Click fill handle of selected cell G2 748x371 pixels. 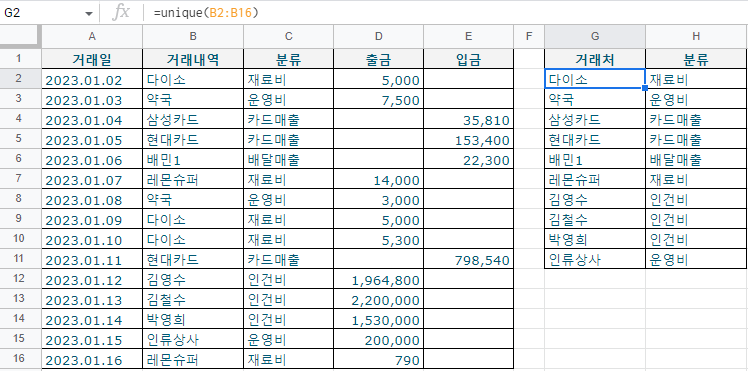click(645, 88)
